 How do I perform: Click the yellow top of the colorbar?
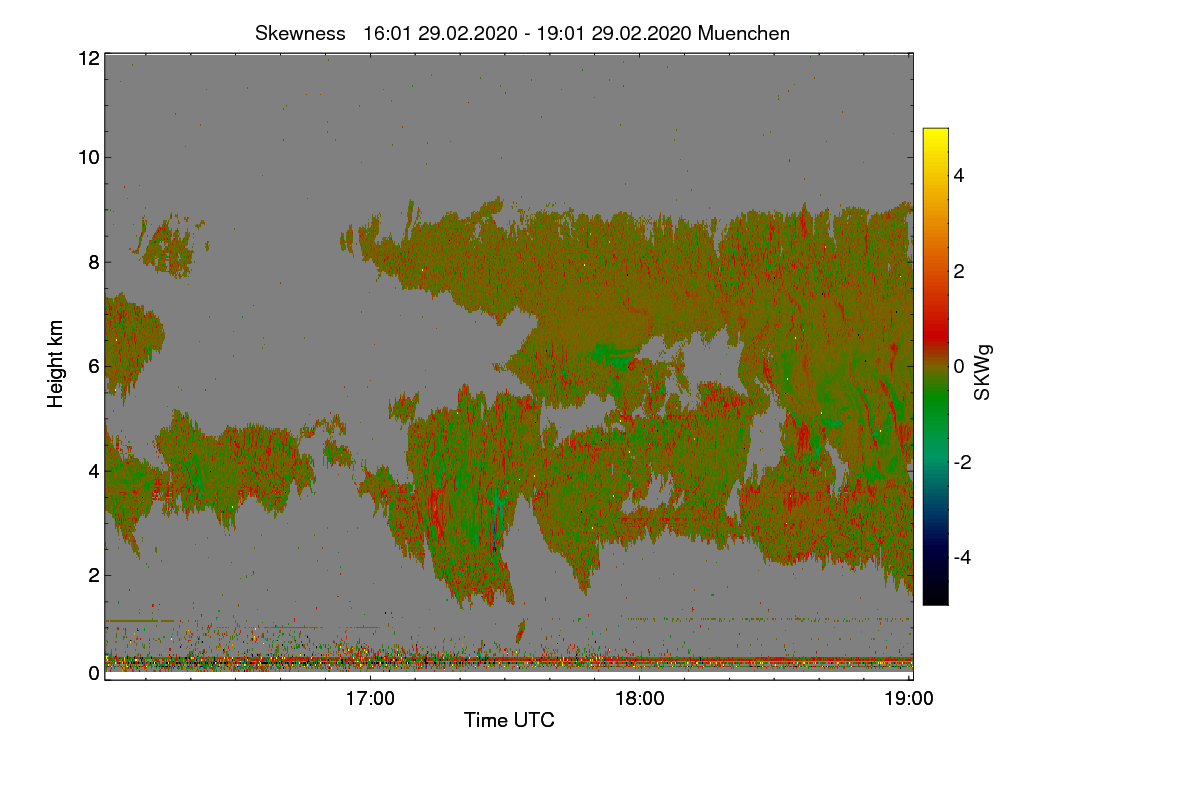pos(935,136)
